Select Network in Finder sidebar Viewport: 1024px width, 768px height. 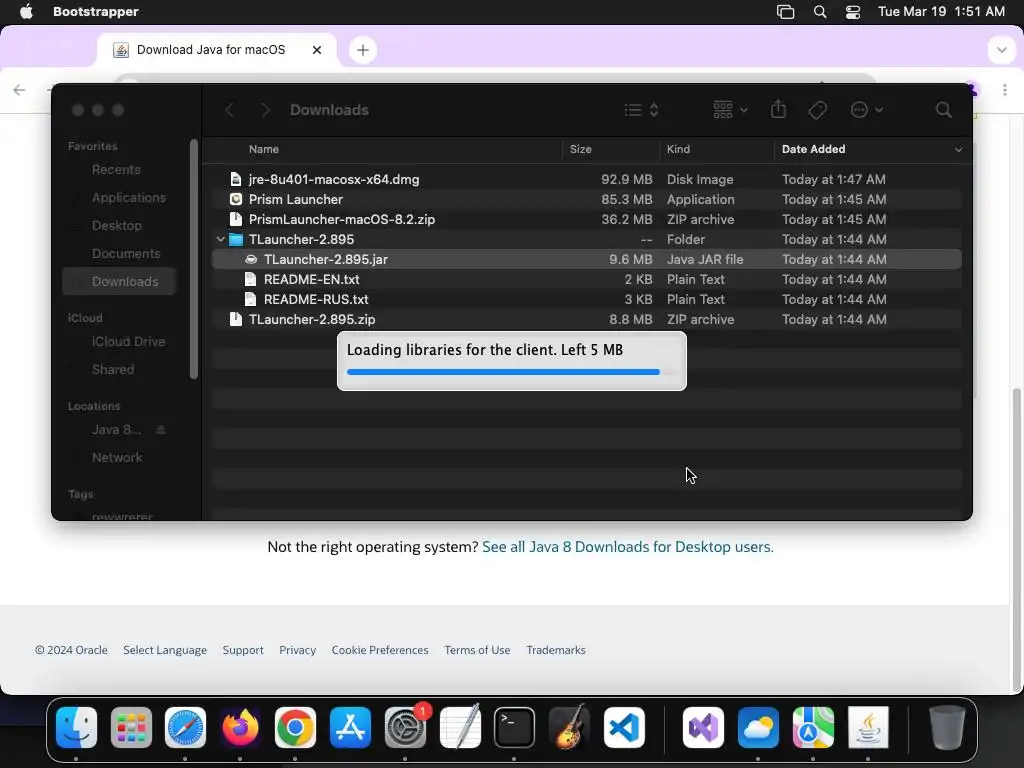pos(117,458)
